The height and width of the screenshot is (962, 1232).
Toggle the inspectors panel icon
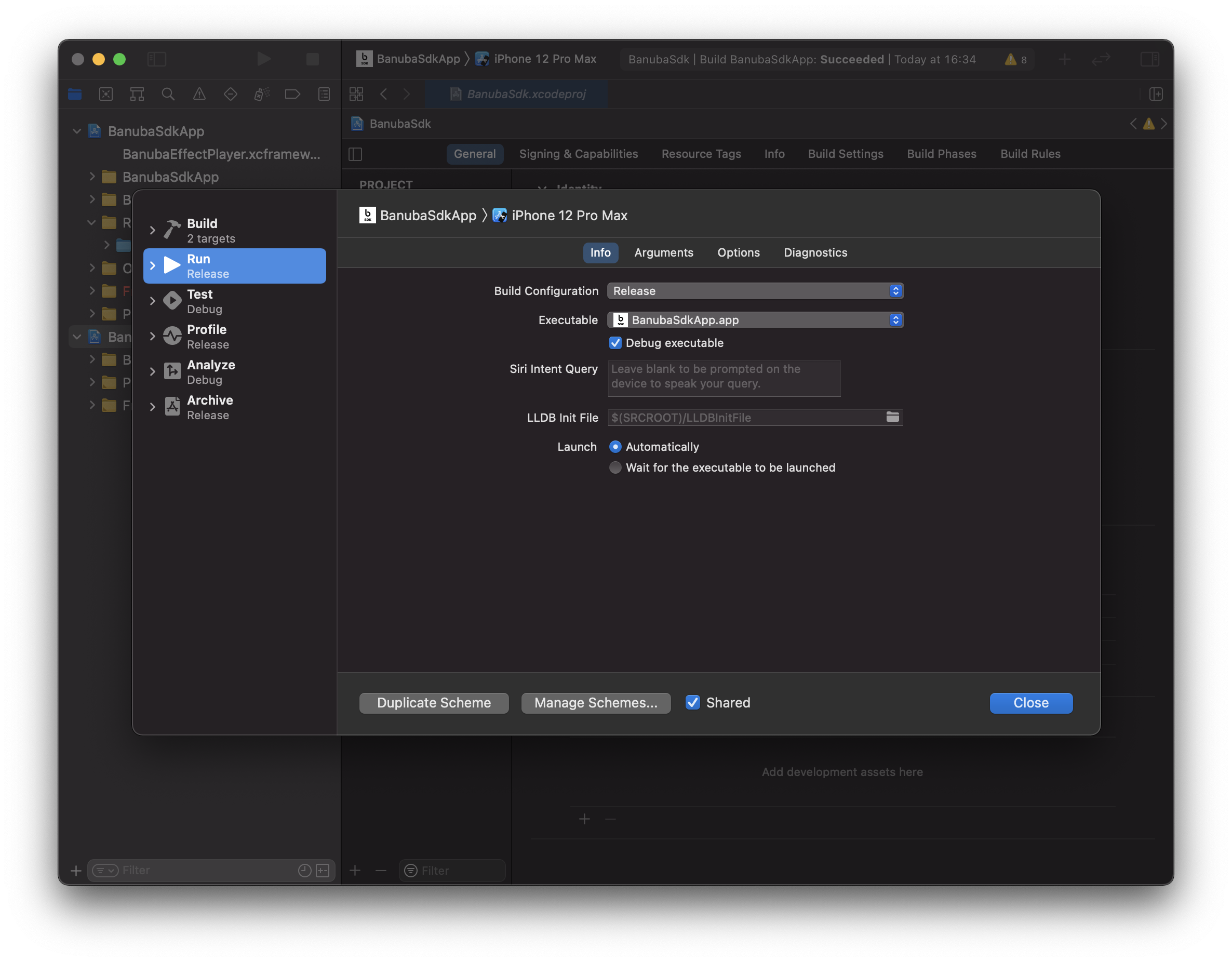click(1149, 59)
